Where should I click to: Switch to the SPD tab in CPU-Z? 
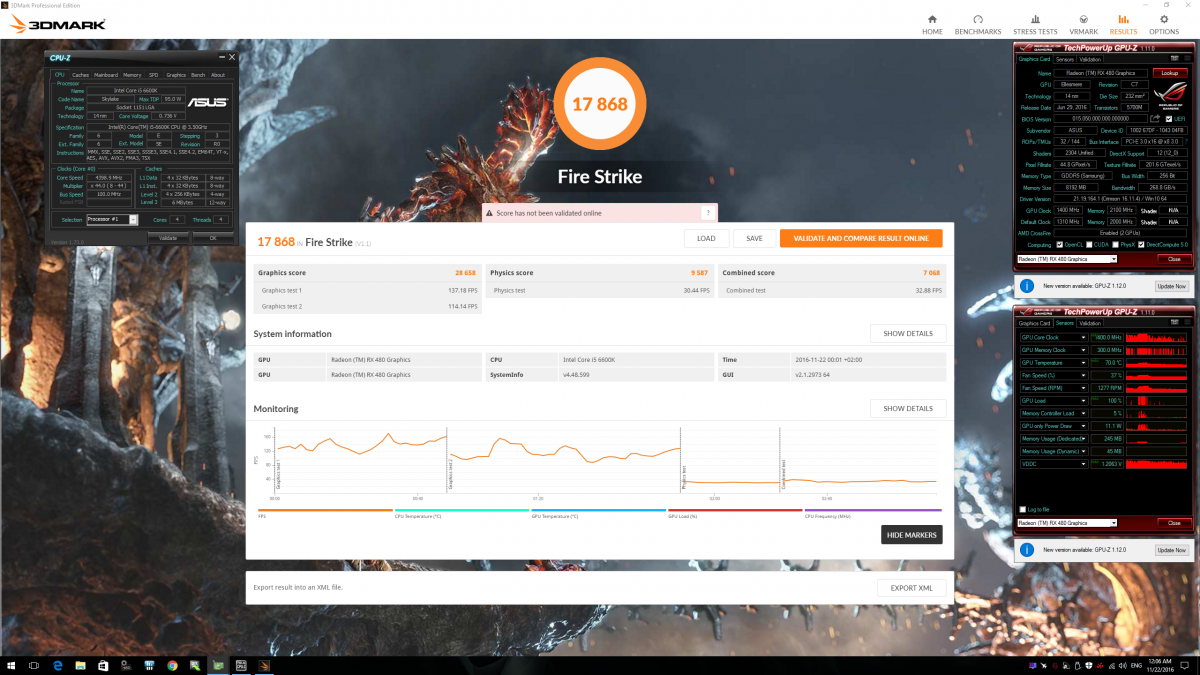point(153,74)
